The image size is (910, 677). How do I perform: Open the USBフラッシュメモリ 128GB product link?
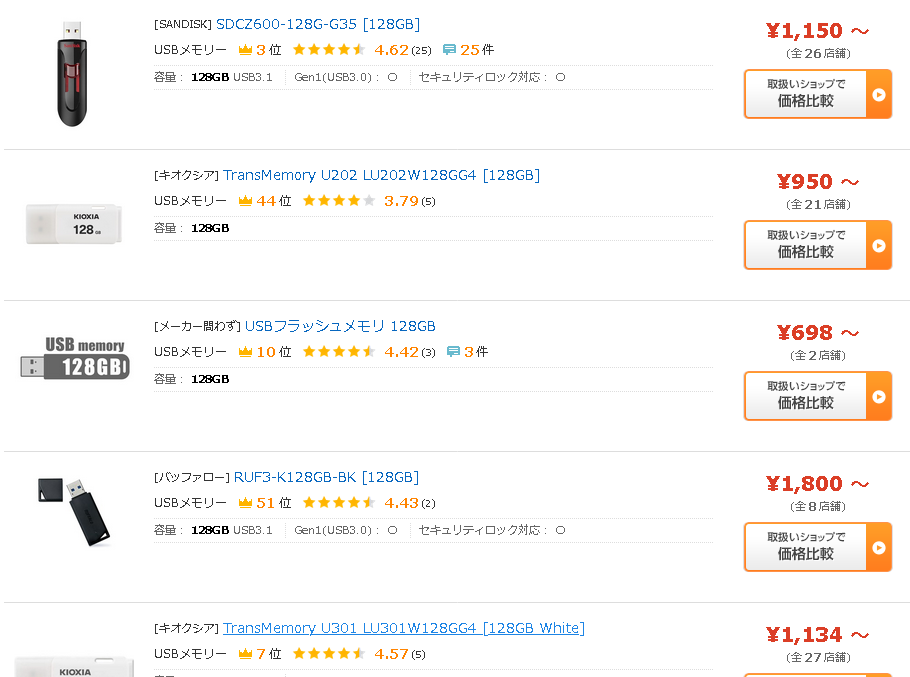[340, 326]
